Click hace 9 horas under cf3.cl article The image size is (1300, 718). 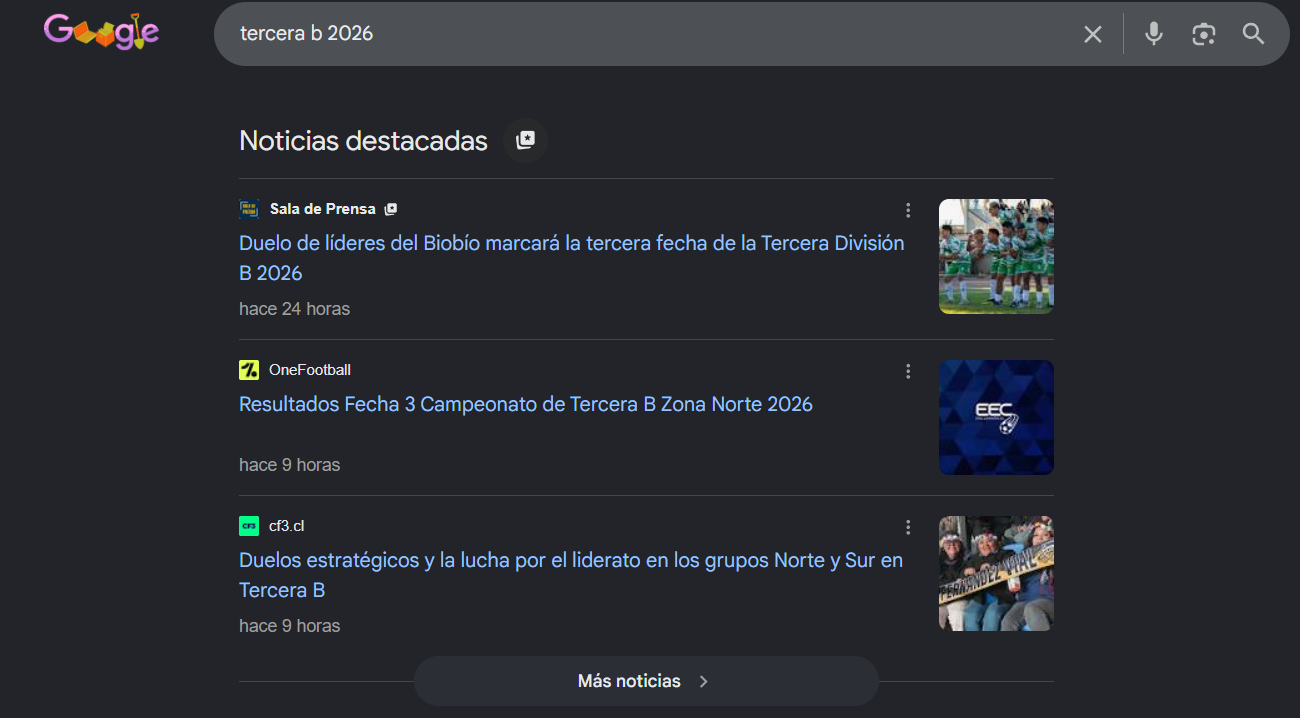[290, 626]
